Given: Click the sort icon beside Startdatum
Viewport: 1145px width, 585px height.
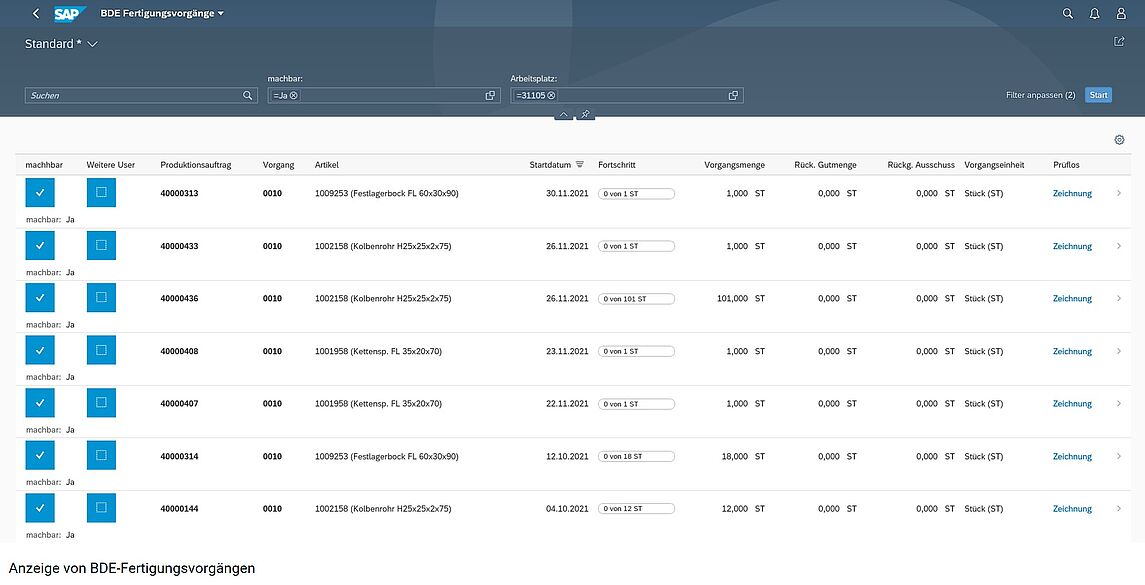Looking at the screenshot, I should [580, 164].
